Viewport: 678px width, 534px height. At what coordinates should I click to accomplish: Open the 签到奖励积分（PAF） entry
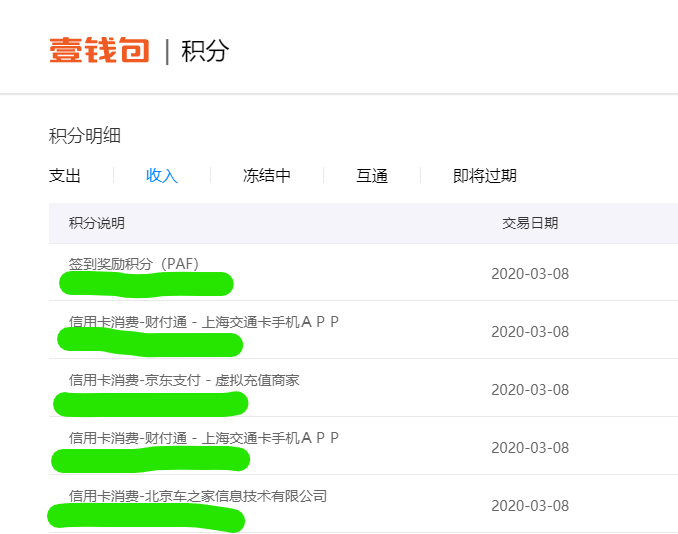pyautogui.click(x=134, y=264)
